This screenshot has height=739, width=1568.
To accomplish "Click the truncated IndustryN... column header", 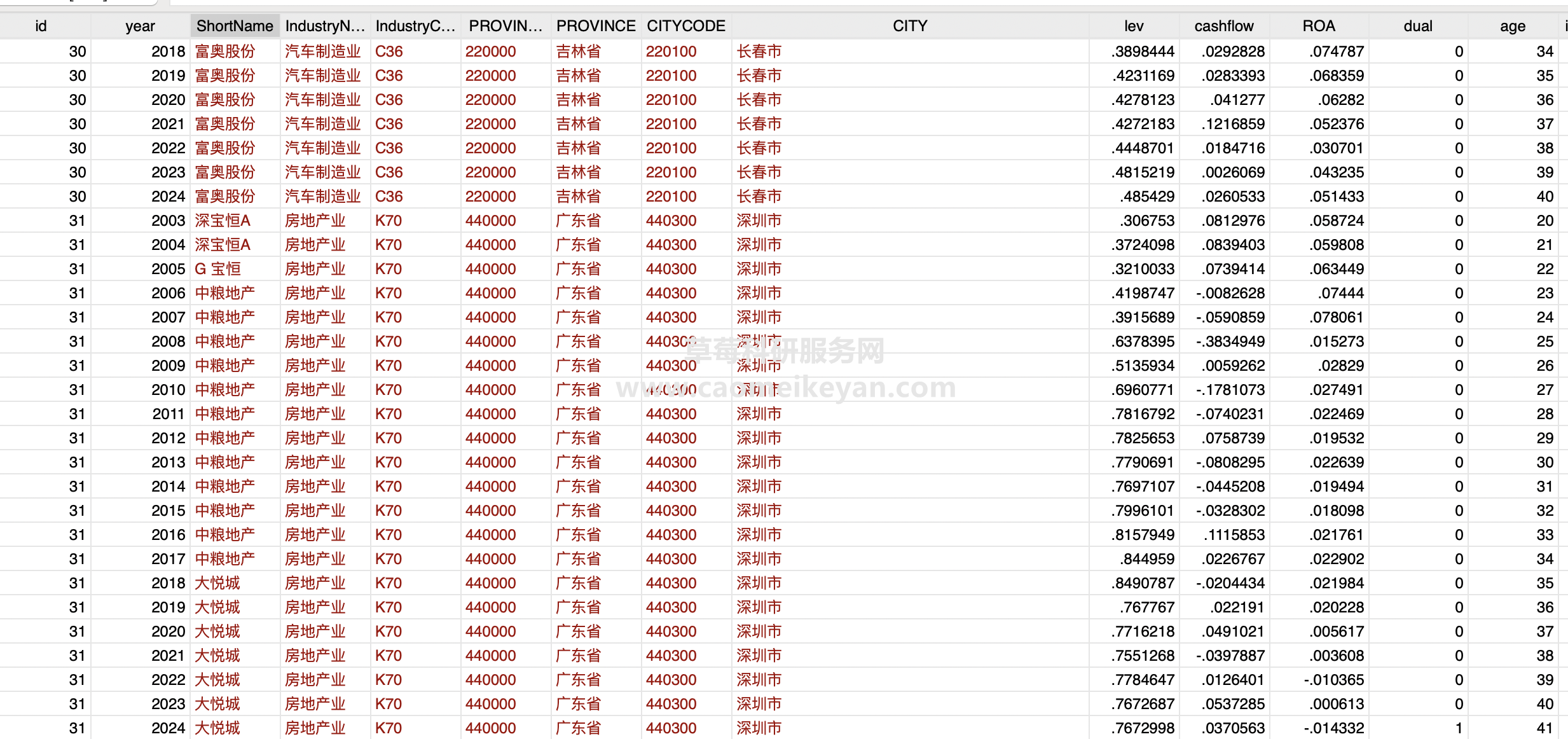I will pyautogui.click(x=324, y=26).
